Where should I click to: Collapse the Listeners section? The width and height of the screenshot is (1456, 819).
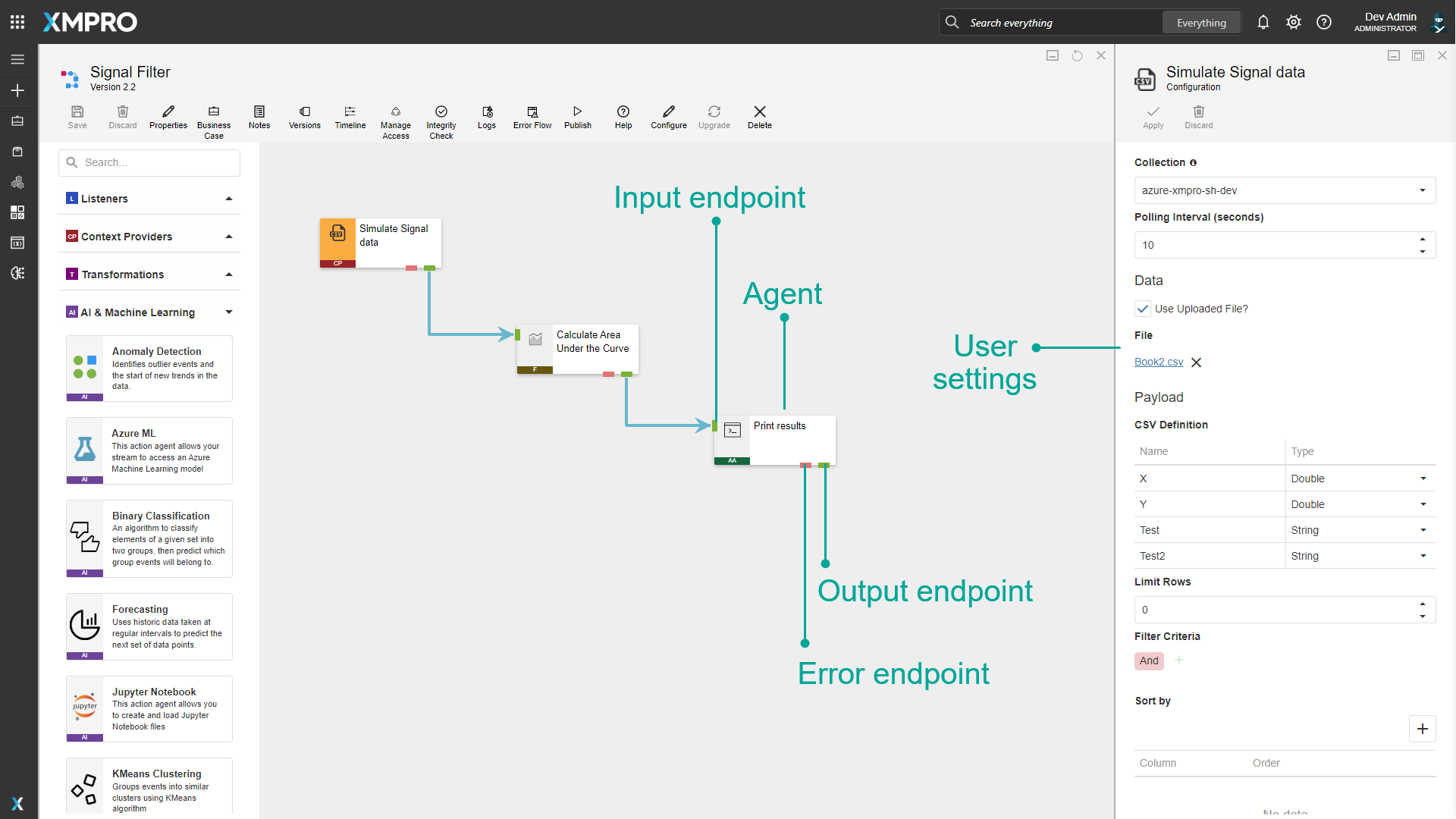coord(228,198)
